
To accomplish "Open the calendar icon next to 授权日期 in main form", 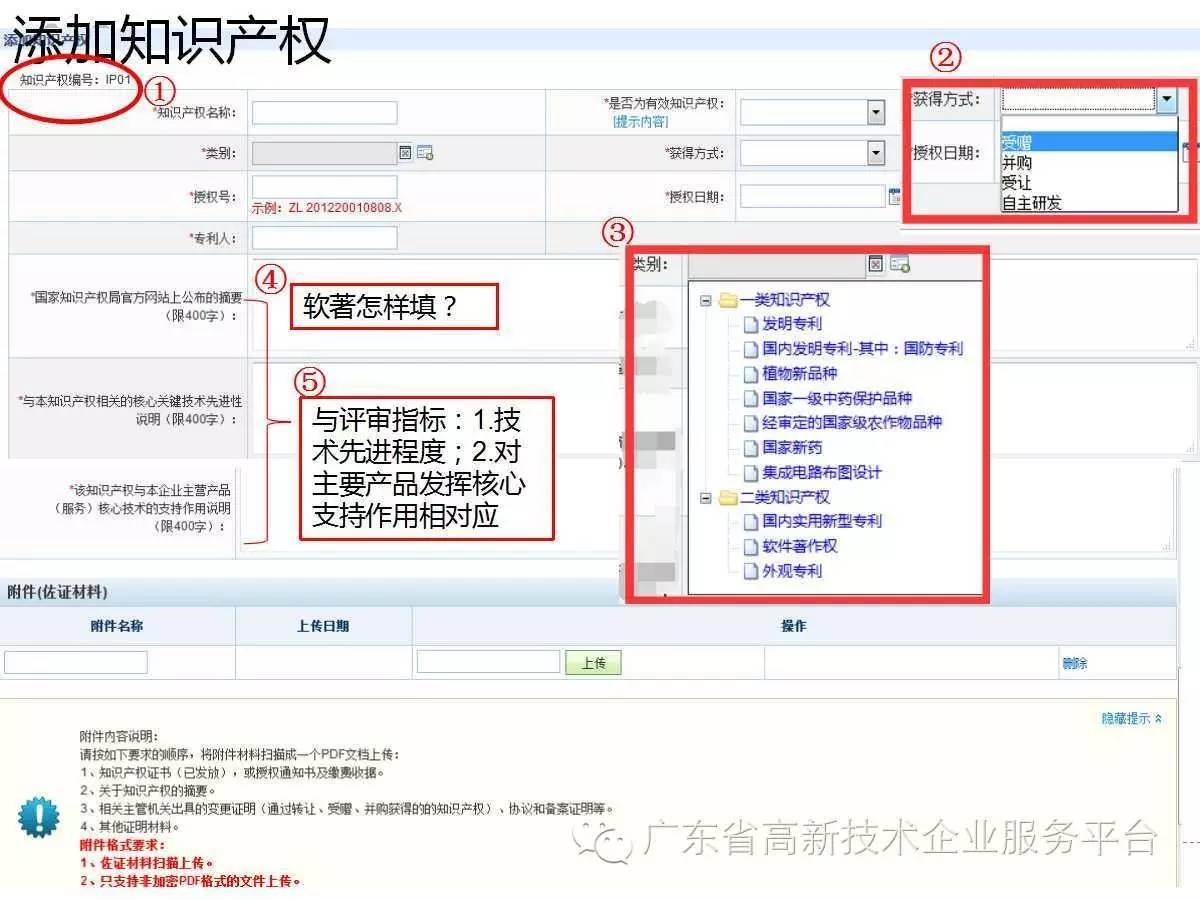I will coord(894,196).
